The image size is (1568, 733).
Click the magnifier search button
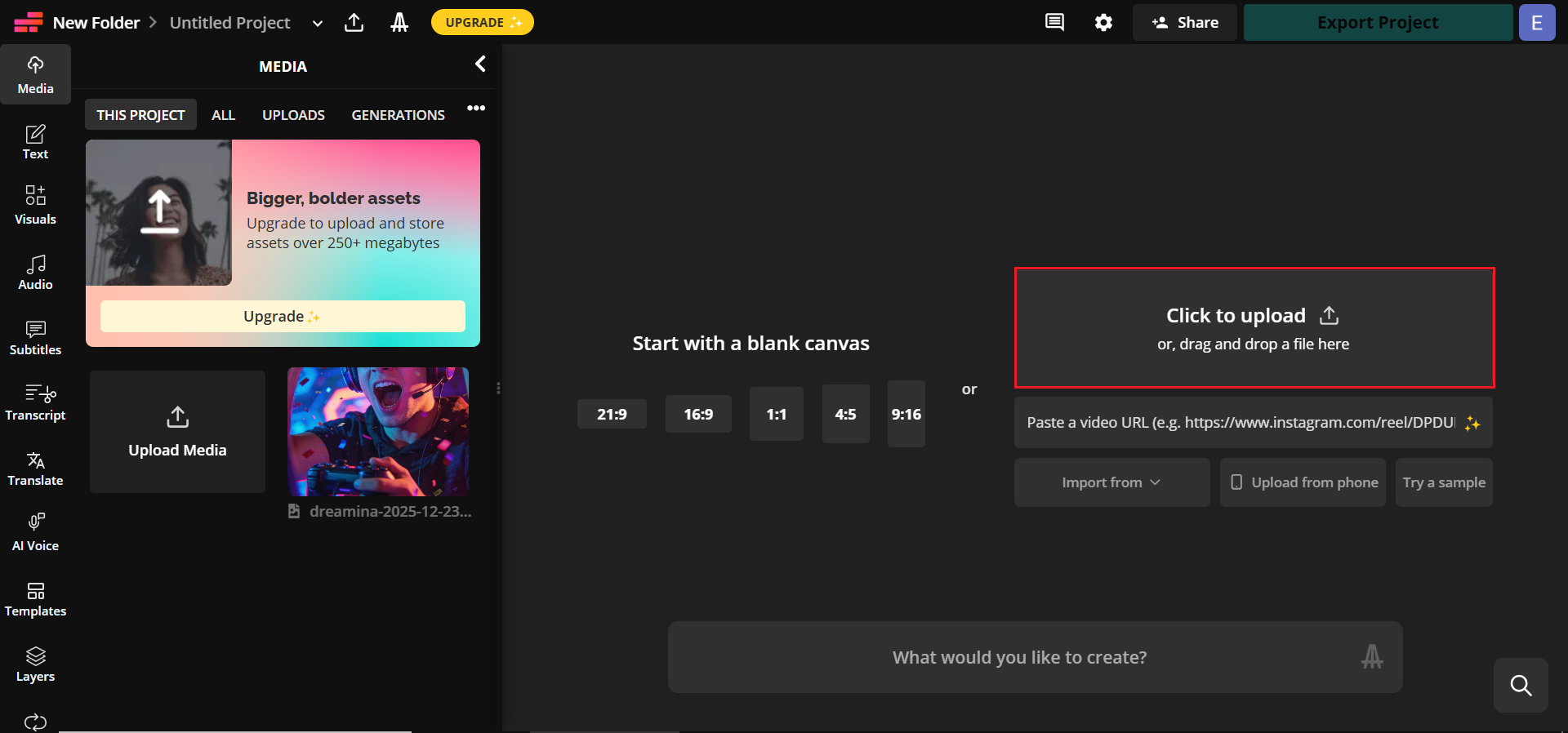[1521, 685]
